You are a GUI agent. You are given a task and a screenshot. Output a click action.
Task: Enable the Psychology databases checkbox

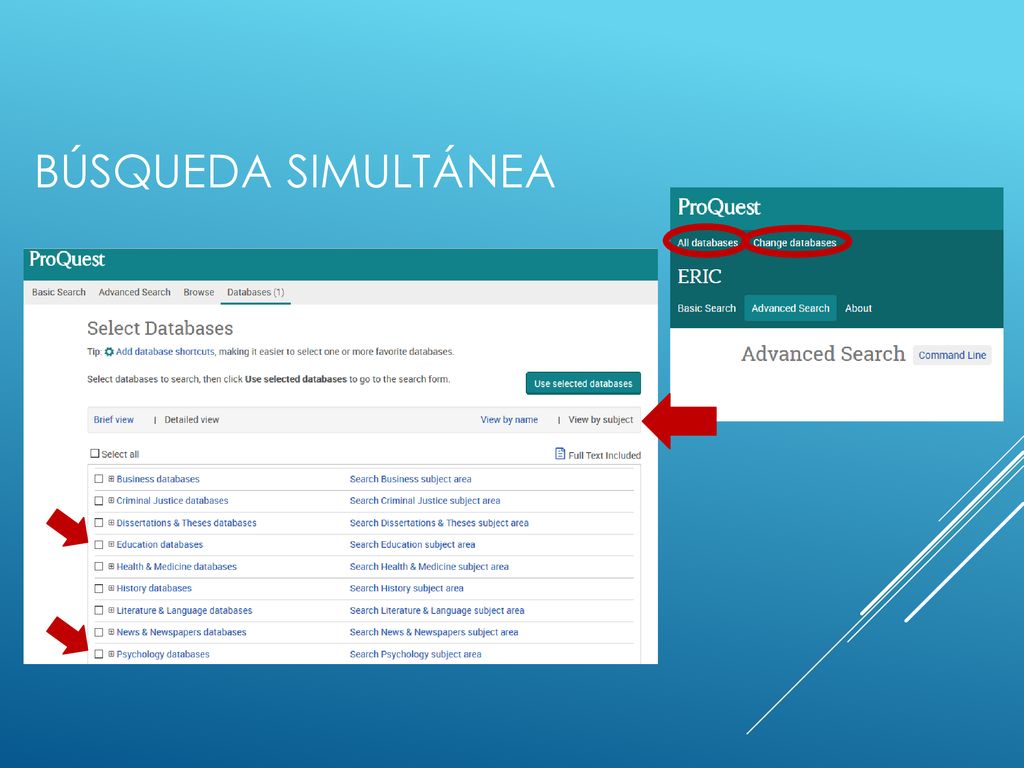pos(99,654)
